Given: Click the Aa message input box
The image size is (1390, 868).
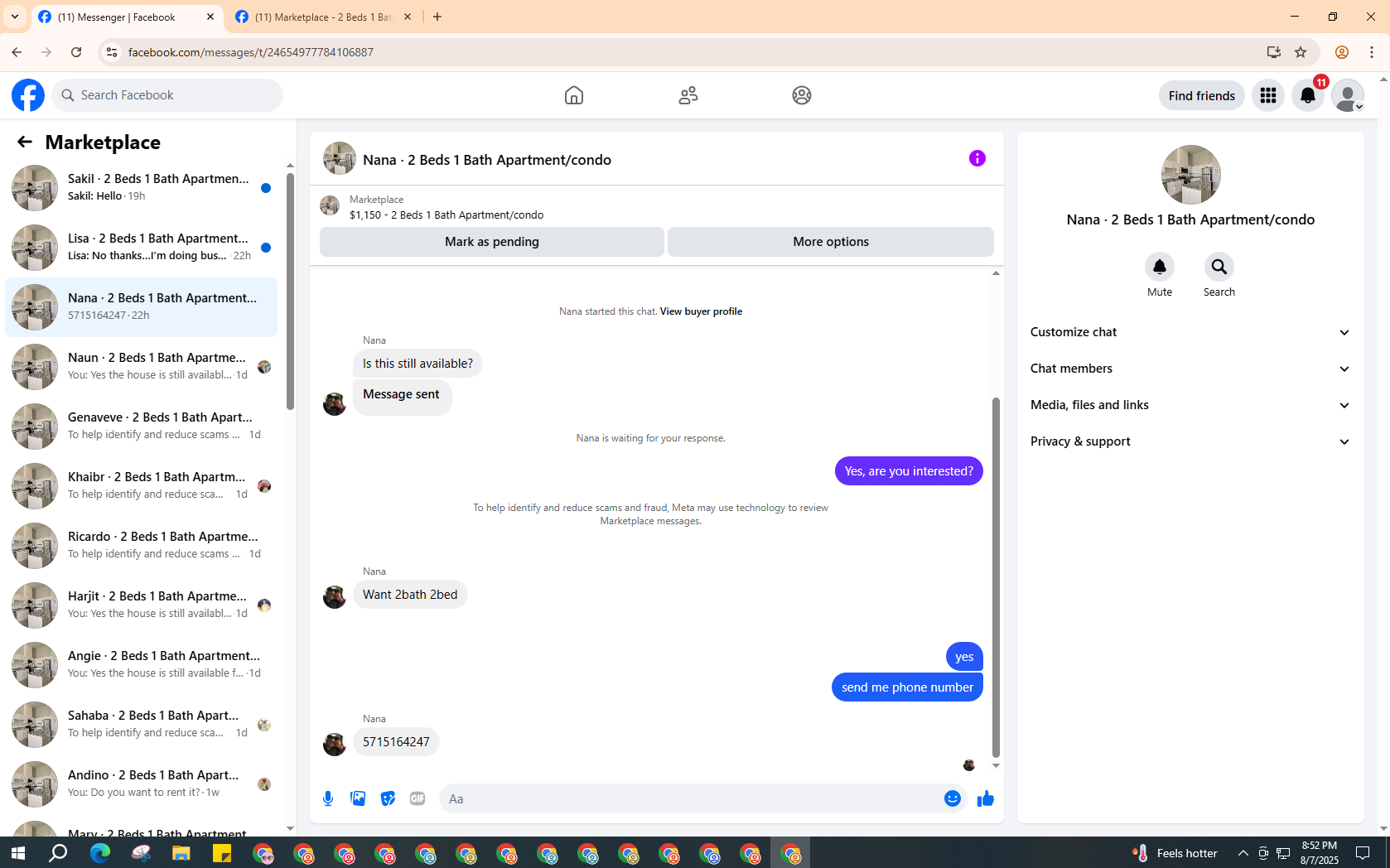Looking at the screenshot, I should click(x=690, y=798).
